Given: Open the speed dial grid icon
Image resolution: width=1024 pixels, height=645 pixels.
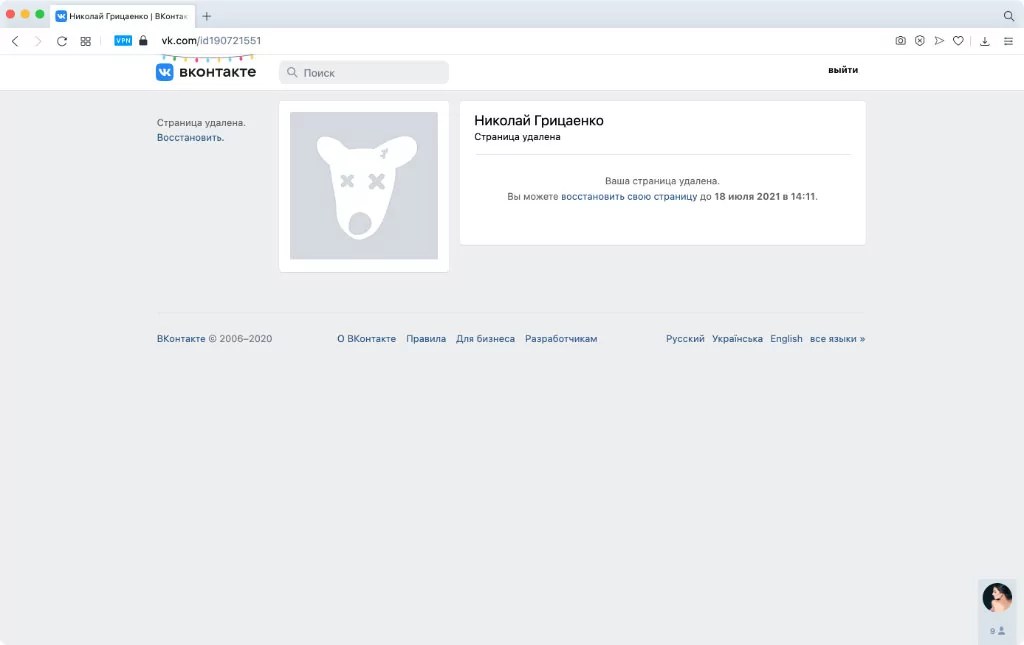Looking at the screenshot, I should (x=86, y=41).
